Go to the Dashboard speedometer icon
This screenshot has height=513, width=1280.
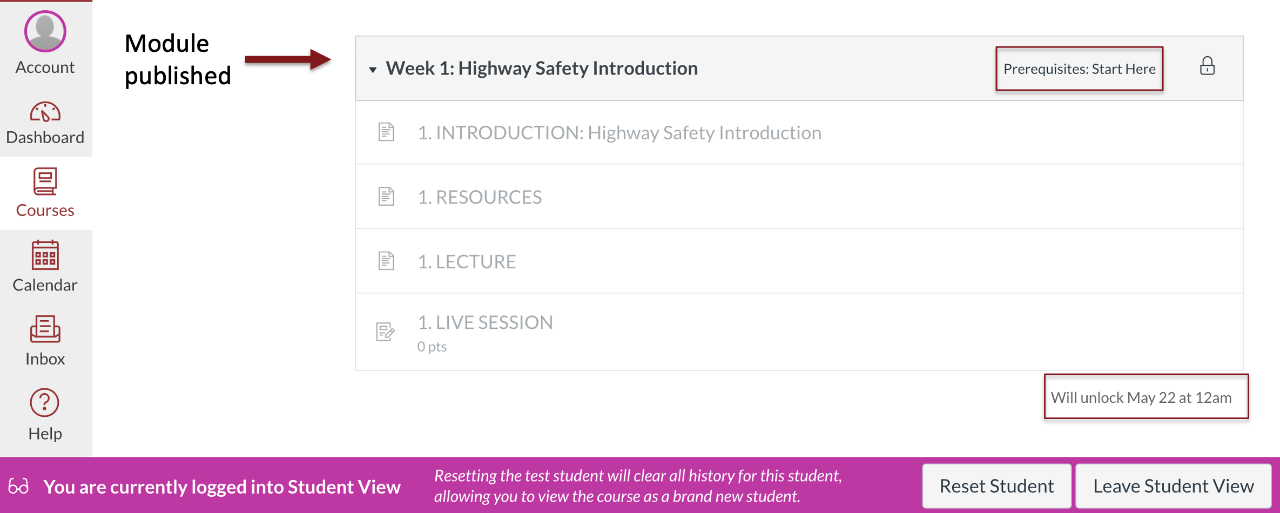click(x=45, y=111)
